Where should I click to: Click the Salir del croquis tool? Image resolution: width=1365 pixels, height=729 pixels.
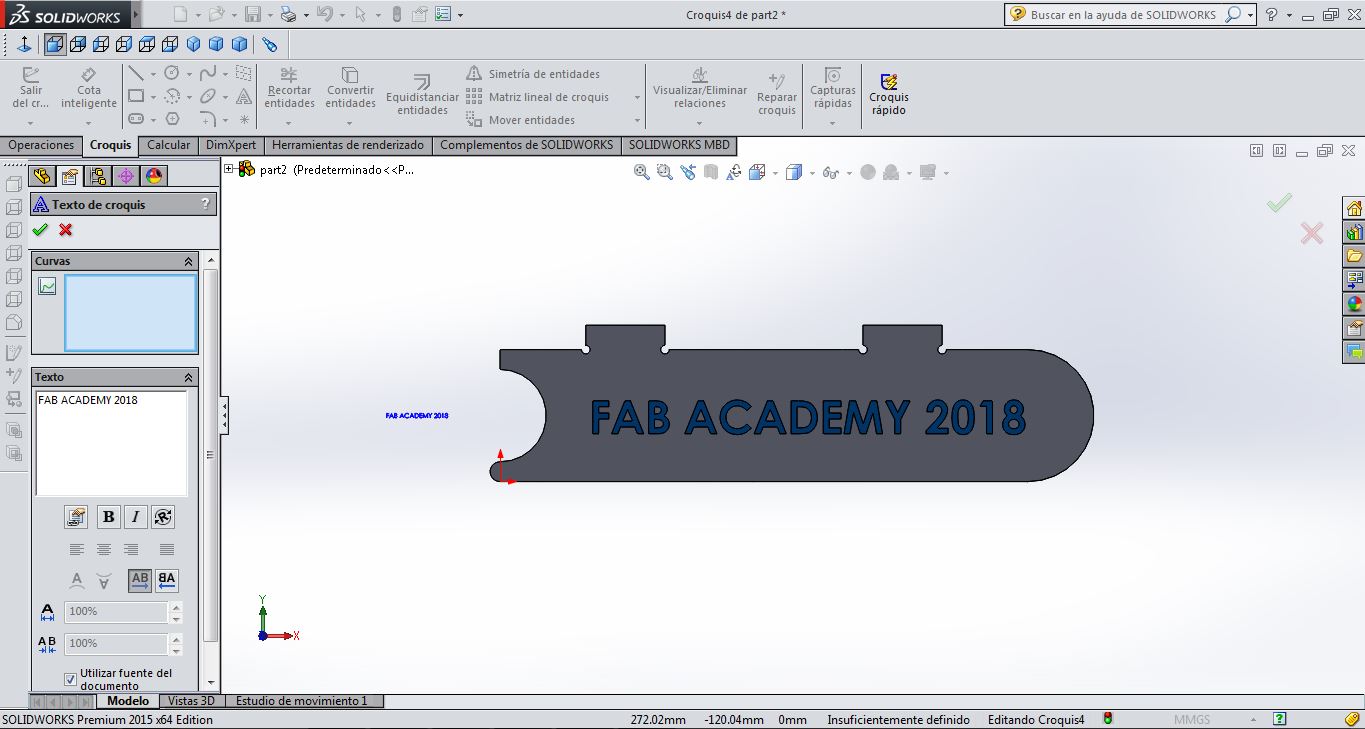pos(30,88)
